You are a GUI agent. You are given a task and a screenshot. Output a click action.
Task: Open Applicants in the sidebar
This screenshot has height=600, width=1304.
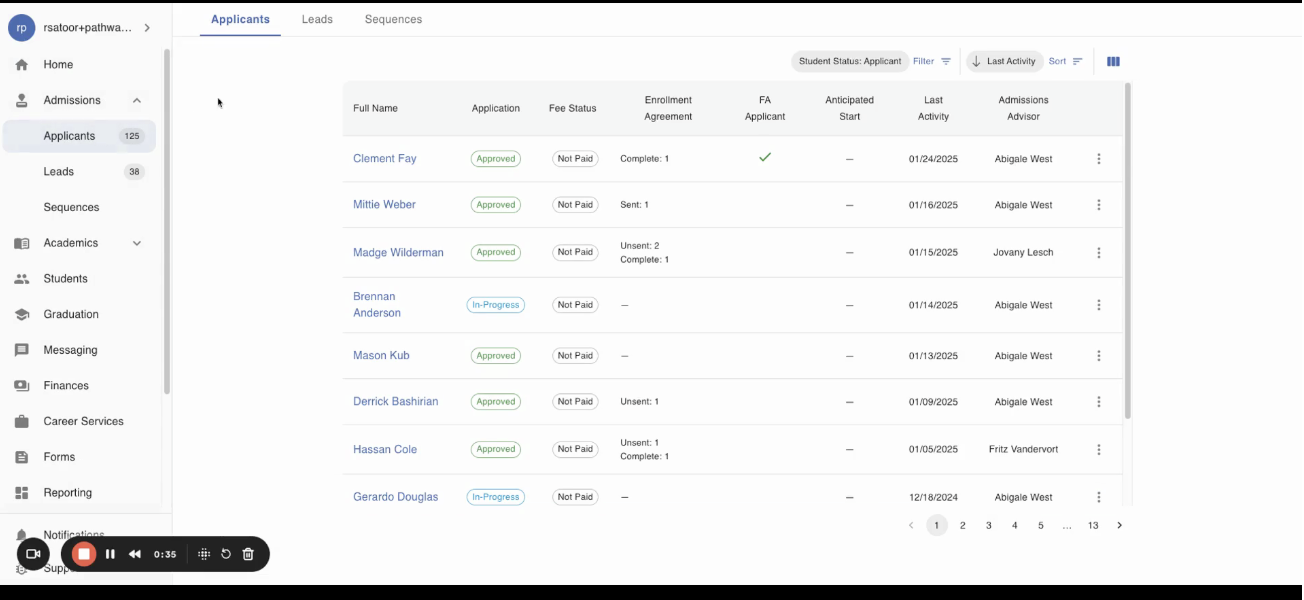tap(80, 136)
